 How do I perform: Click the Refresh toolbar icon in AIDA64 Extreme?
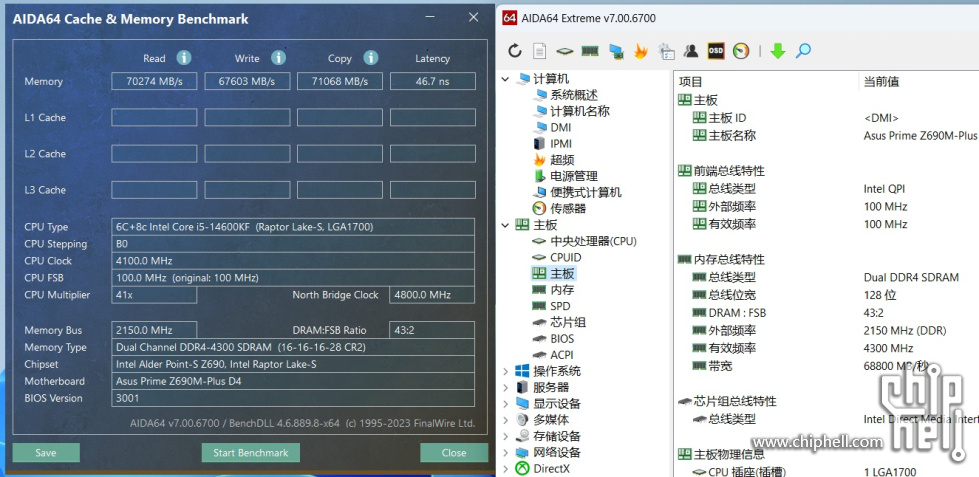(x=514, y=51)
